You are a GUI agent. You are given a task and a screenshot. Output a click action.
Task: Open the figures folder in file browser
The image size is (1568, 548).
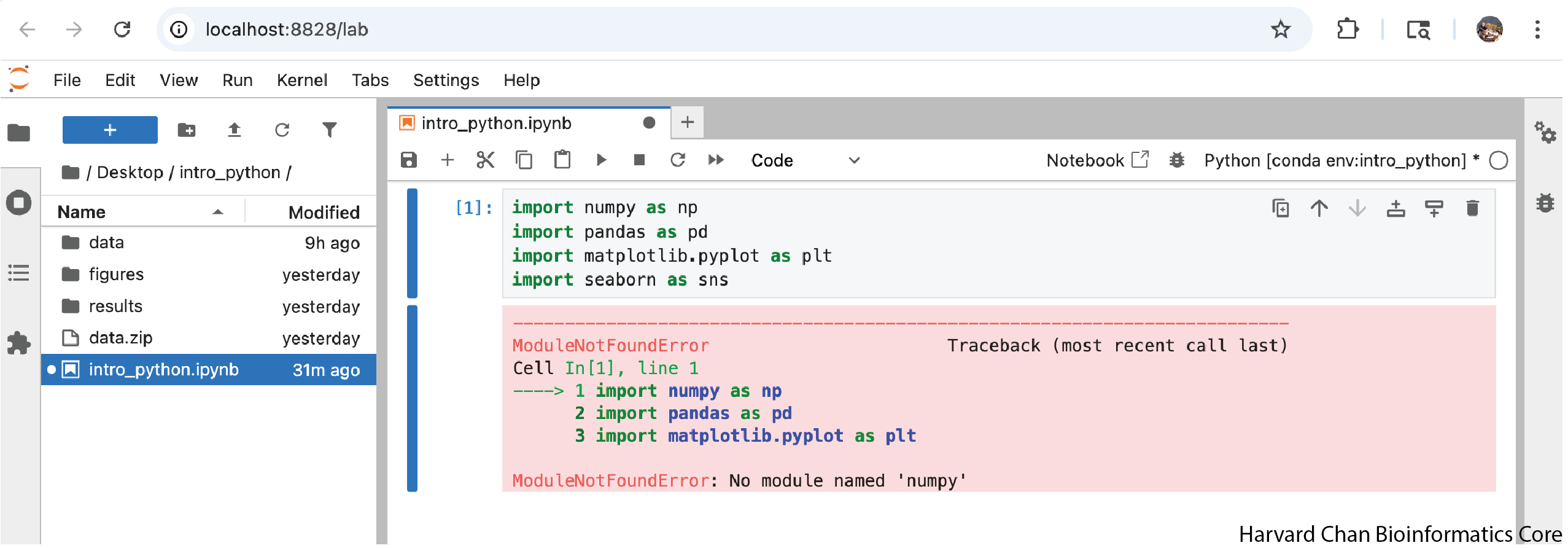(x=116, y=275)
